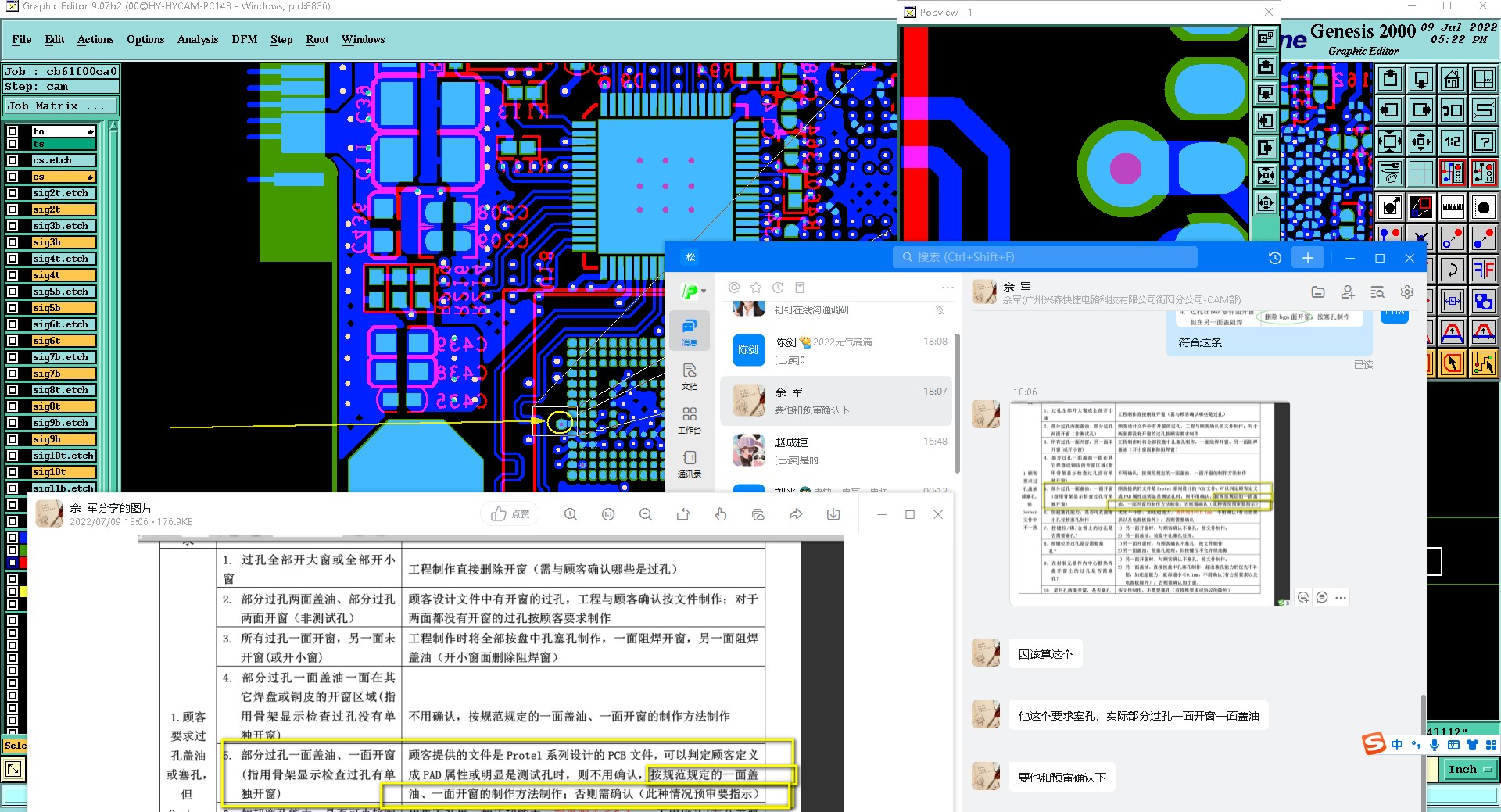Image resolution: width=1501 pixels, height=812 pixels.
Task: Click the Popview pan up icon
Action: click(1266, 66)
